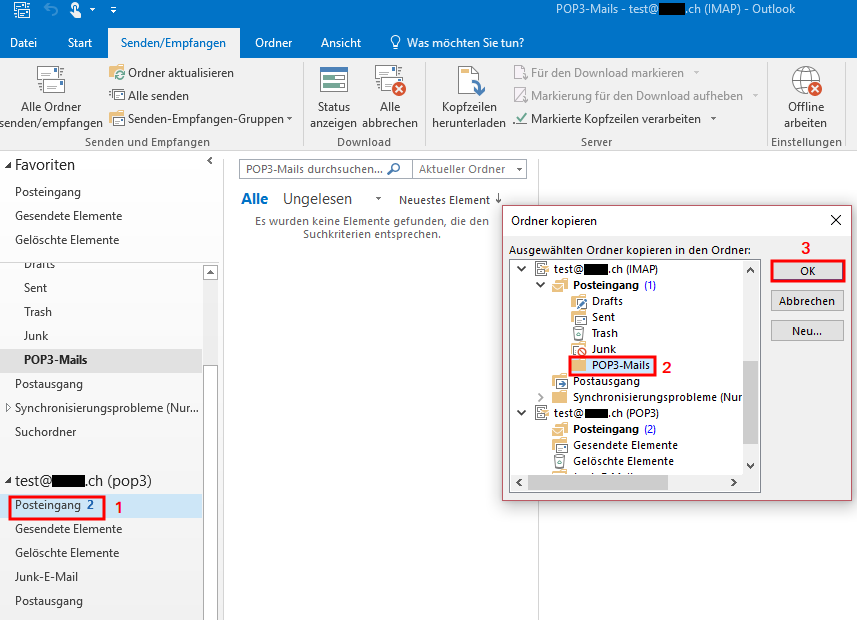Click folder pane scroll up arrow
Screen dimensions: 857x620
coord(210,272)
